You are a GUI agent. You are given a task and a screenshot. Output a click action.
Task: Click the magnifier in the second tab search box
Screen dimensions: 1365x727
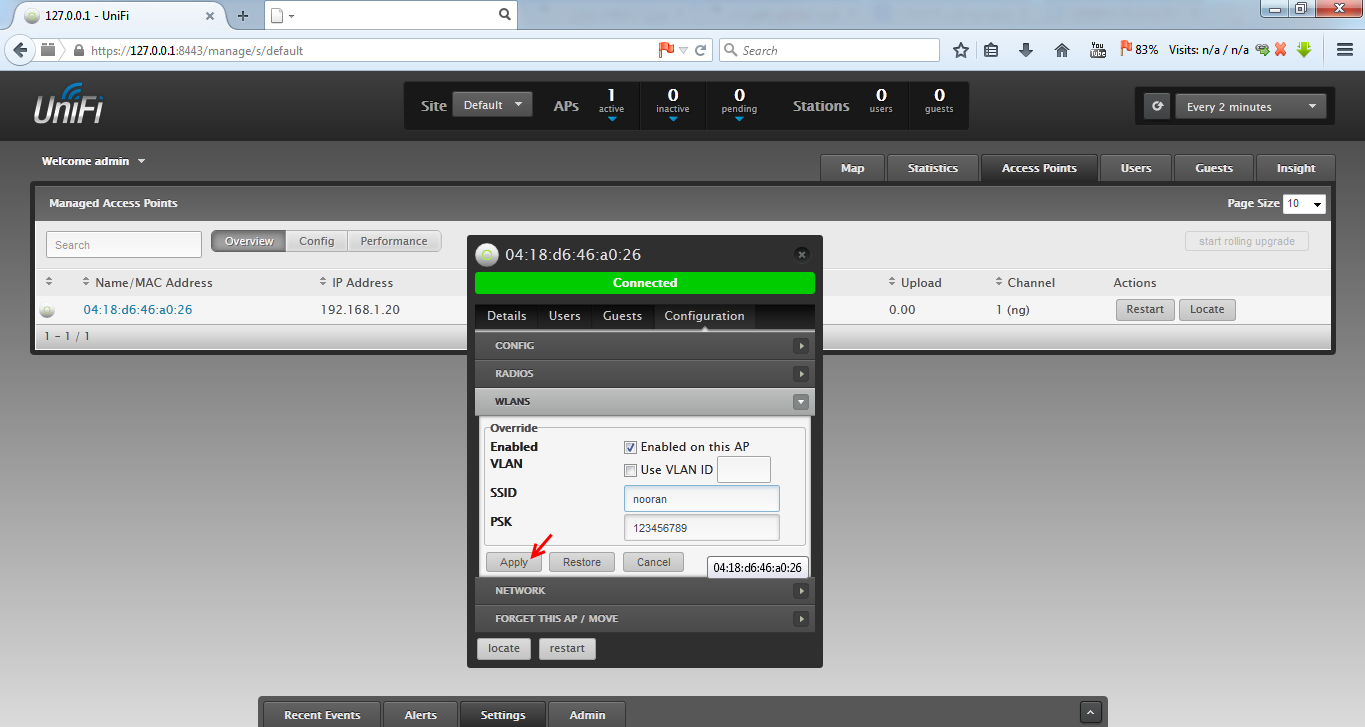(504, 15)
